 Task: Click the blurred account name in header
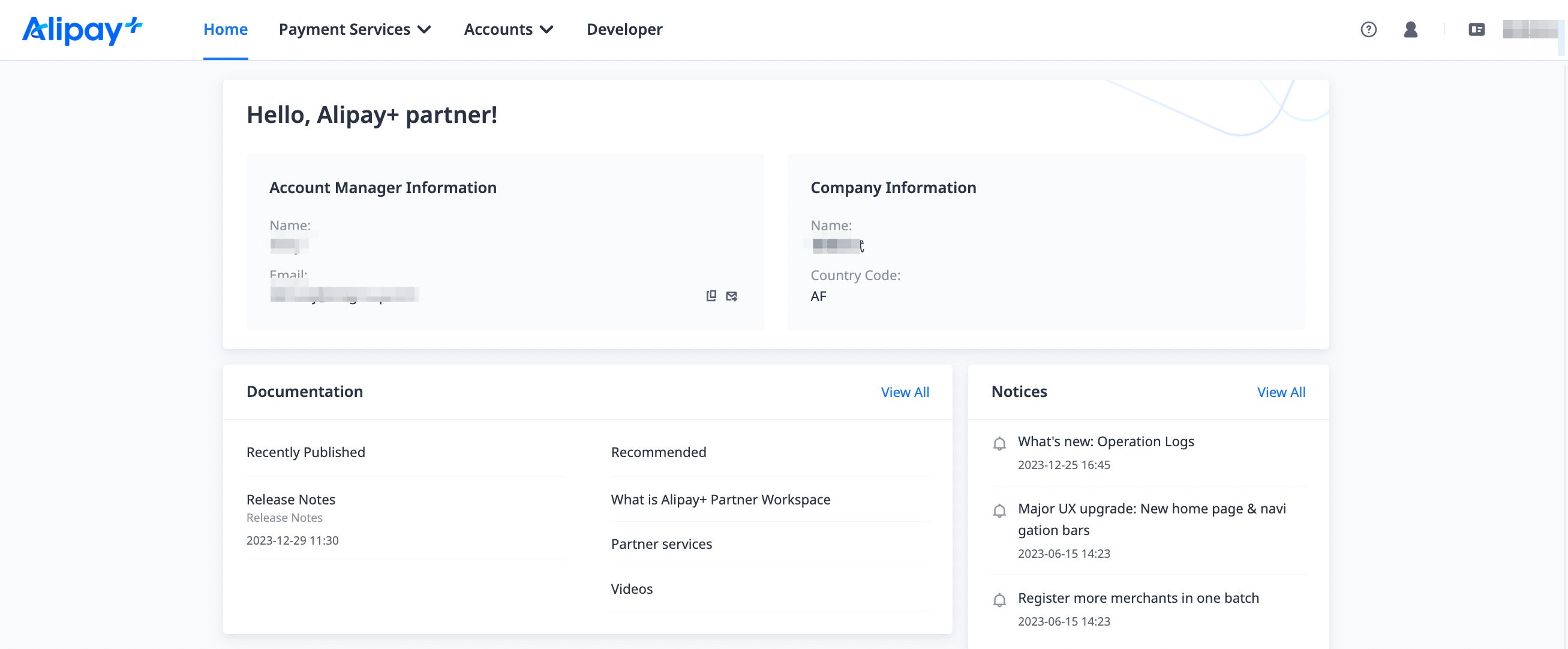1529,30
